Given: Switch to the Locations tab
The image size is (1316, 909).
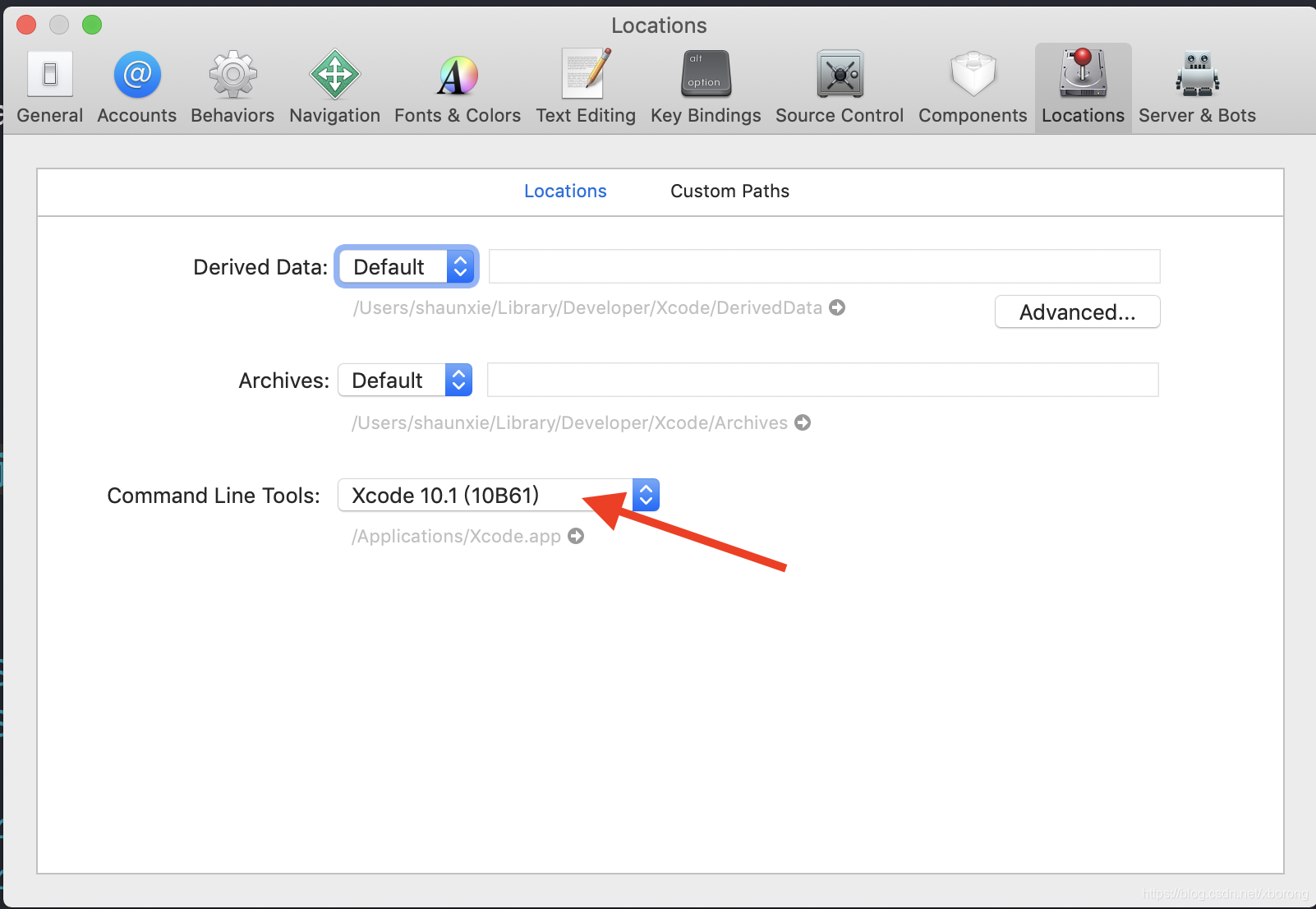Looking at the screenshot, I should coord(565,191).
